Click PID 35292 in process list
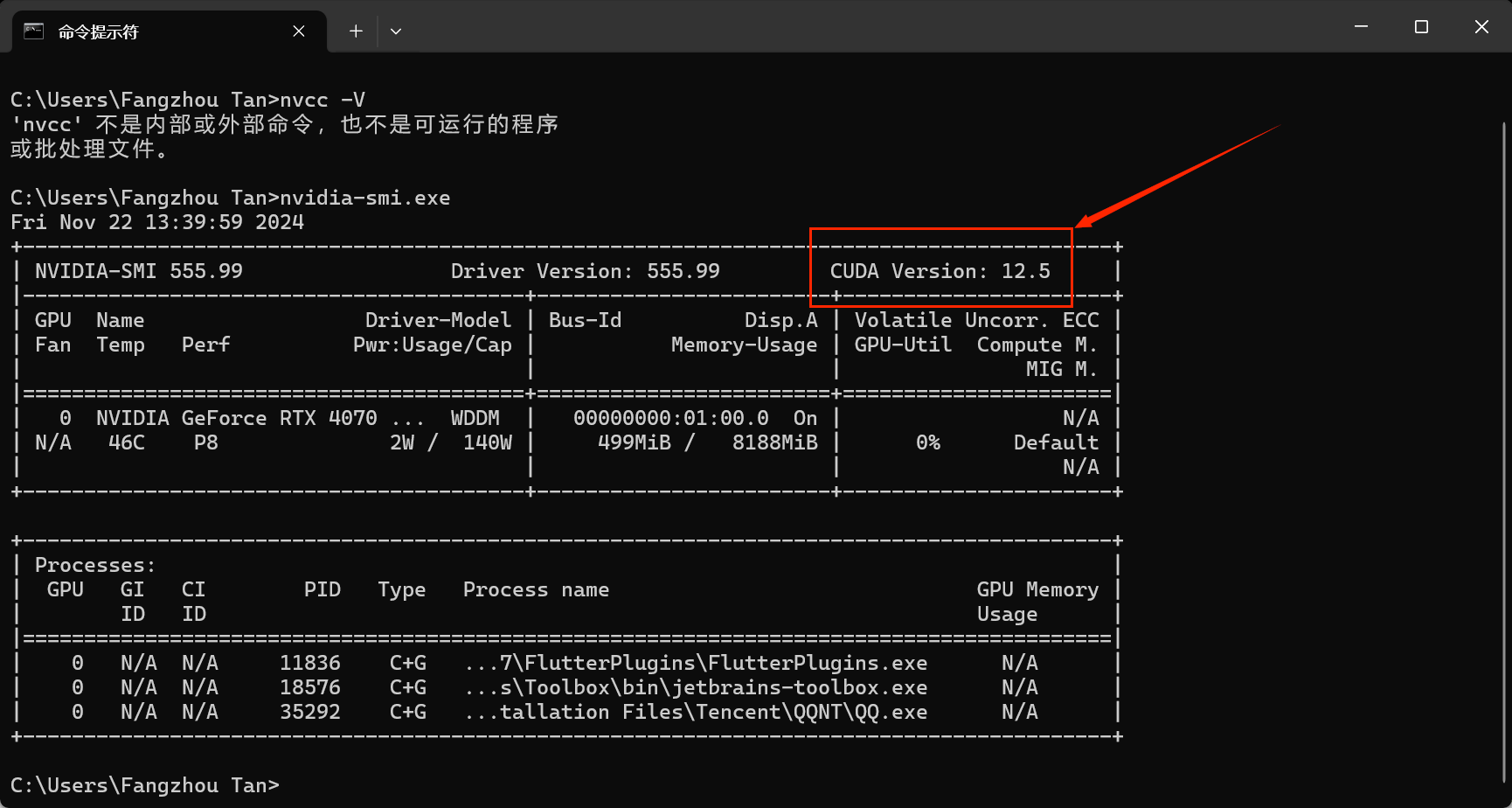This screenshot has height=808, width=1512. click(310, 712)
